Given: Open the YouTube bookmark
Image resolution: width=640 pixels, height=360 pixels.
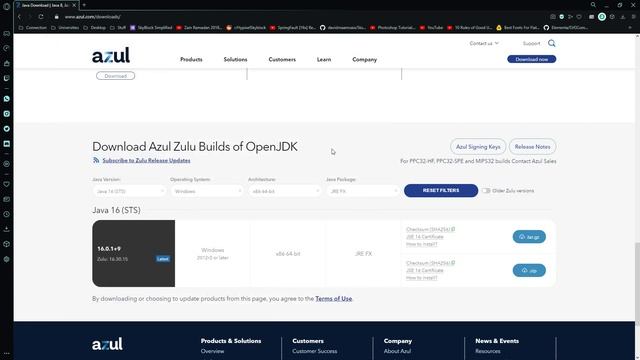Looking at the screenshot, I should pyautogui.click(x=431, y=28).
